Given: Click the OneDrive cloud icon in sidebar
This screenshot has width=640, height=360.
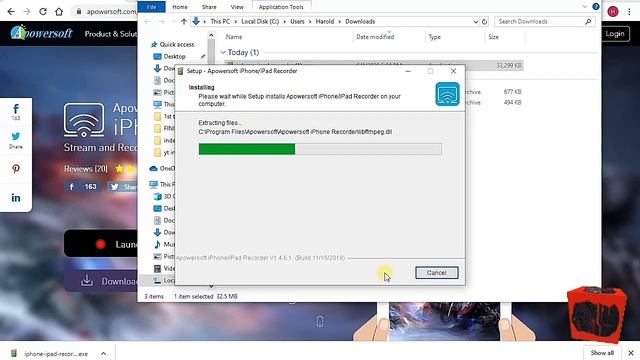Looking at the screenshot, I should point(153,169).
